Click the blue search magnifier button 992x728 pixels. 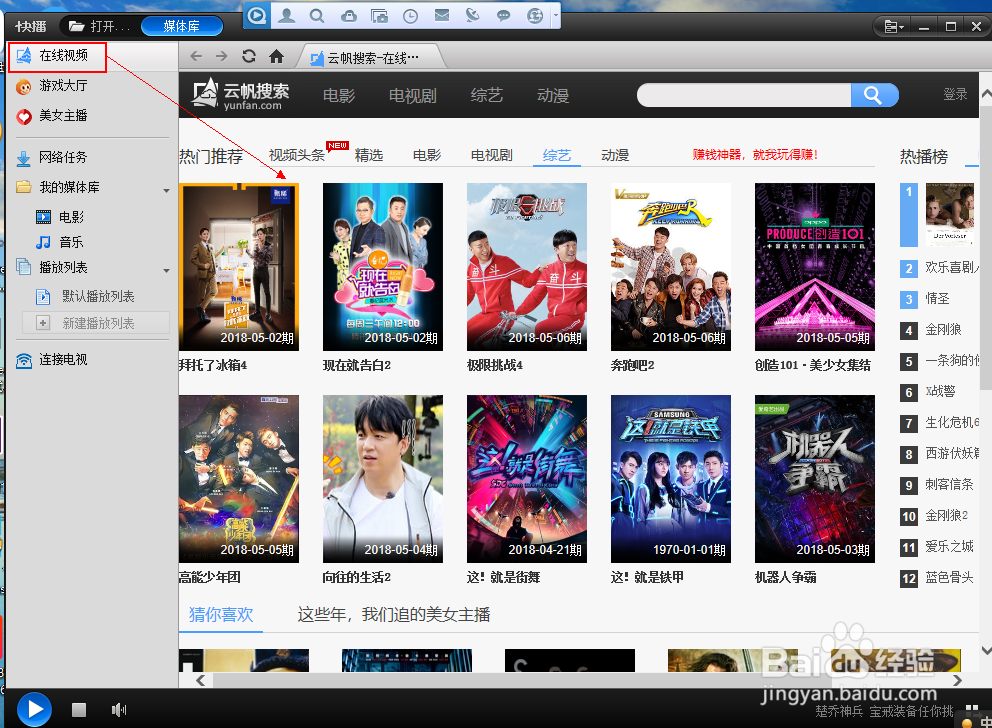874,96
